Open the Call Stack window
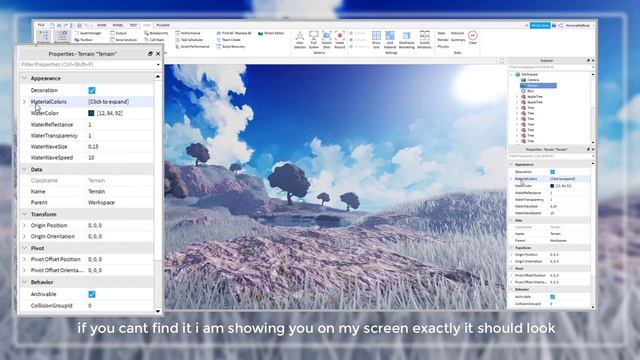This screenshot has width=640, height=360. (154, 40)
